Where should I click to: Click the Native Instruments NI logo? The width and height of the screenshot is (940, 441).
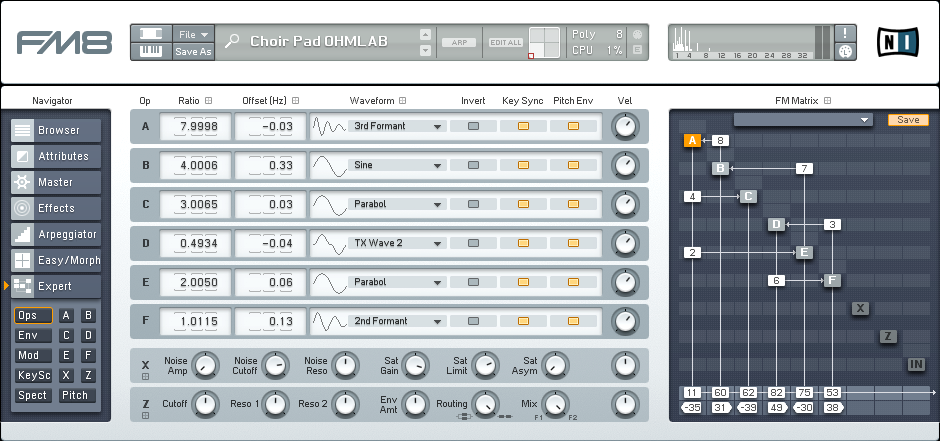pos(897,42)
